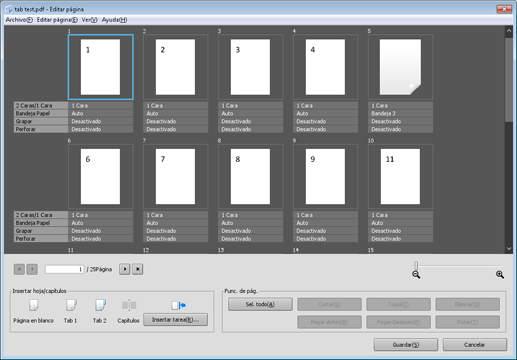517x360 pixels.
Task: Select the page 5 thumbnail with folded corner
Action: click(x=400, y=67)
